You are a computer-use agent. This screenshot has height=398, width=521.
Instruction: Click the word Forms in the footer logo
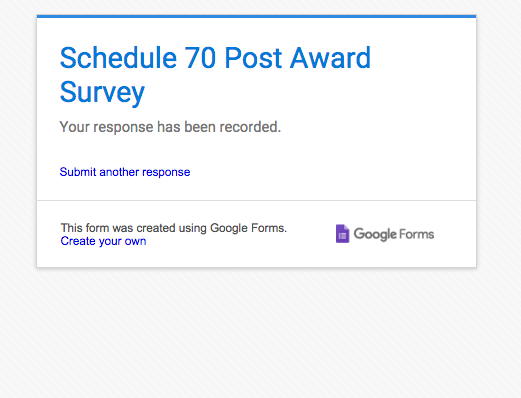coord(417,234)
